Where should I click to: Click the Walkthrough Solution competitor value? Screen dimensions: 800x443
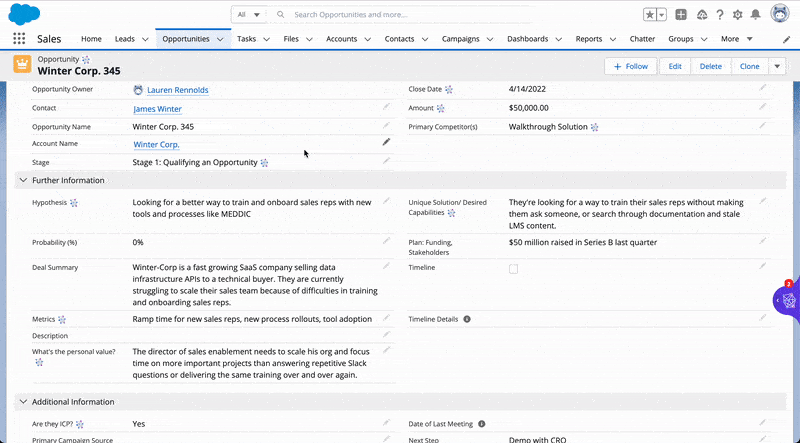(x=548, y=127)
